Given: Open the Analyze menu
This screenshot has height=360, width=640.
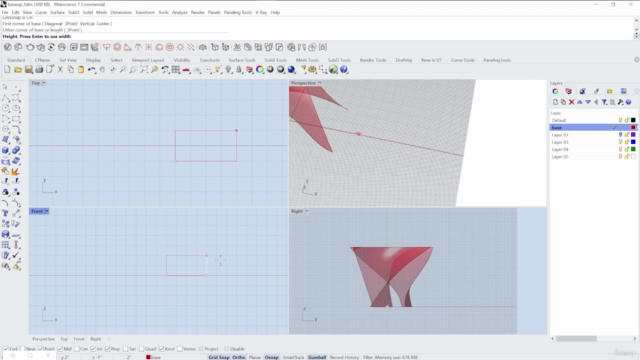Looking at the screenshot, I should pos(180,12).
